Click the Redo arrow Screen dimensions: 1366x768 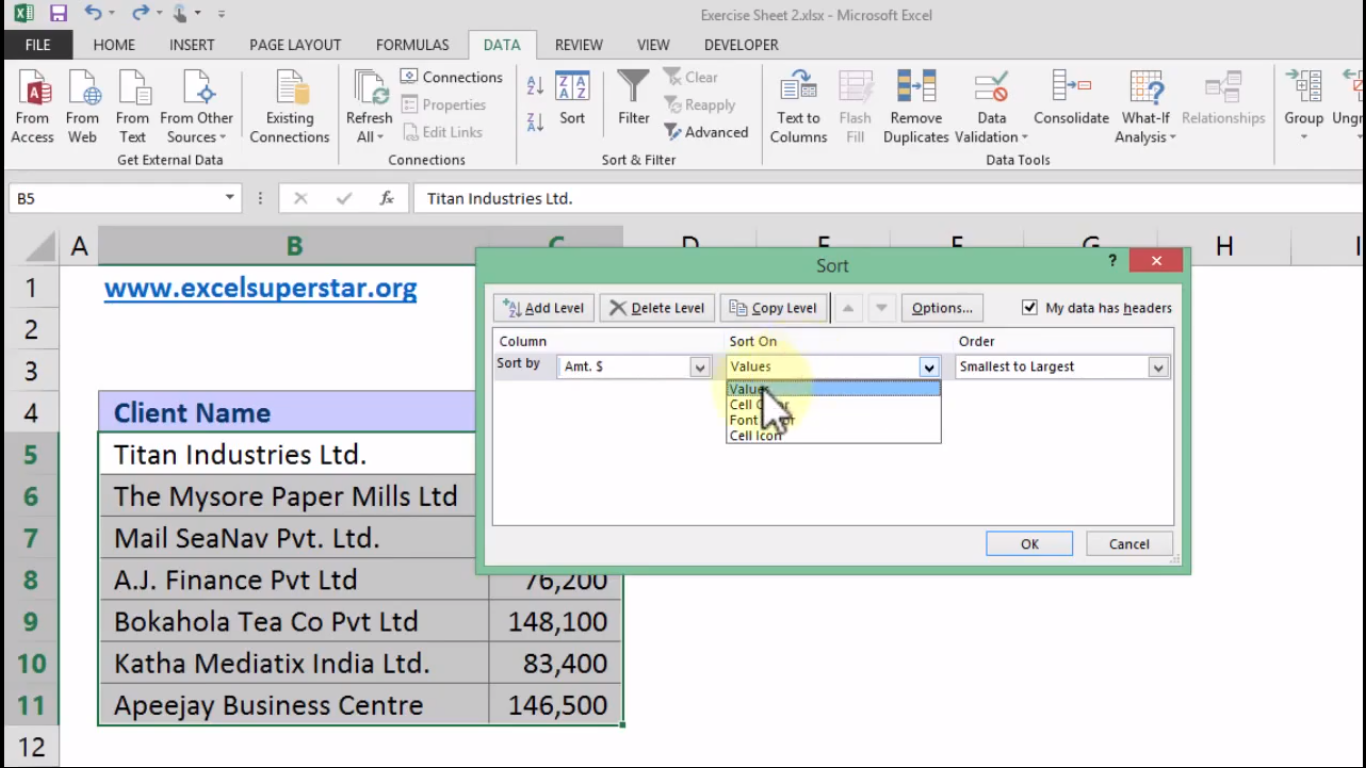click(x=140, y=14)
